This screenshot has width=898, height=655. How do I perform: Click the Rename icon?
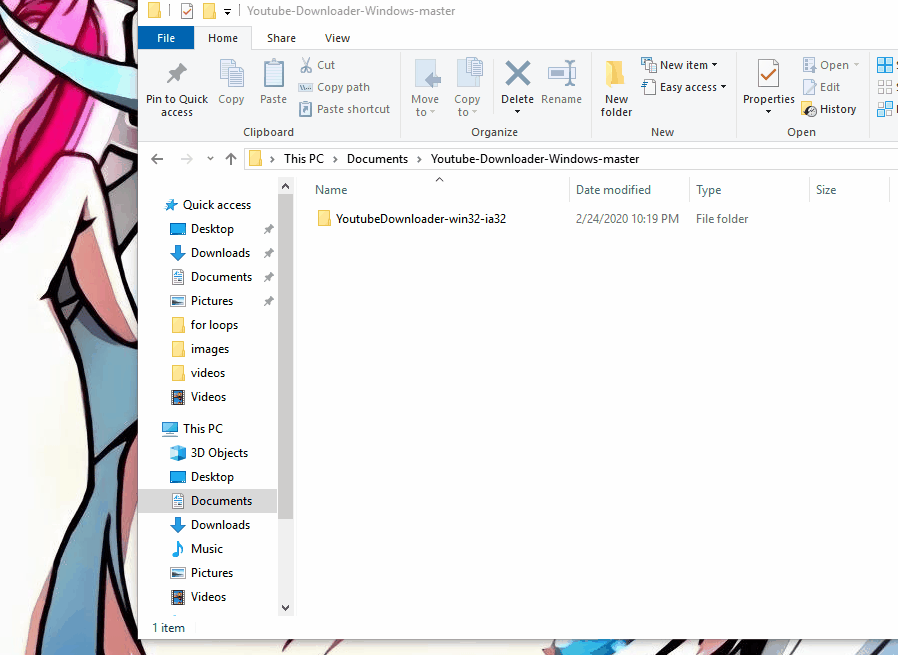[561, 74]
